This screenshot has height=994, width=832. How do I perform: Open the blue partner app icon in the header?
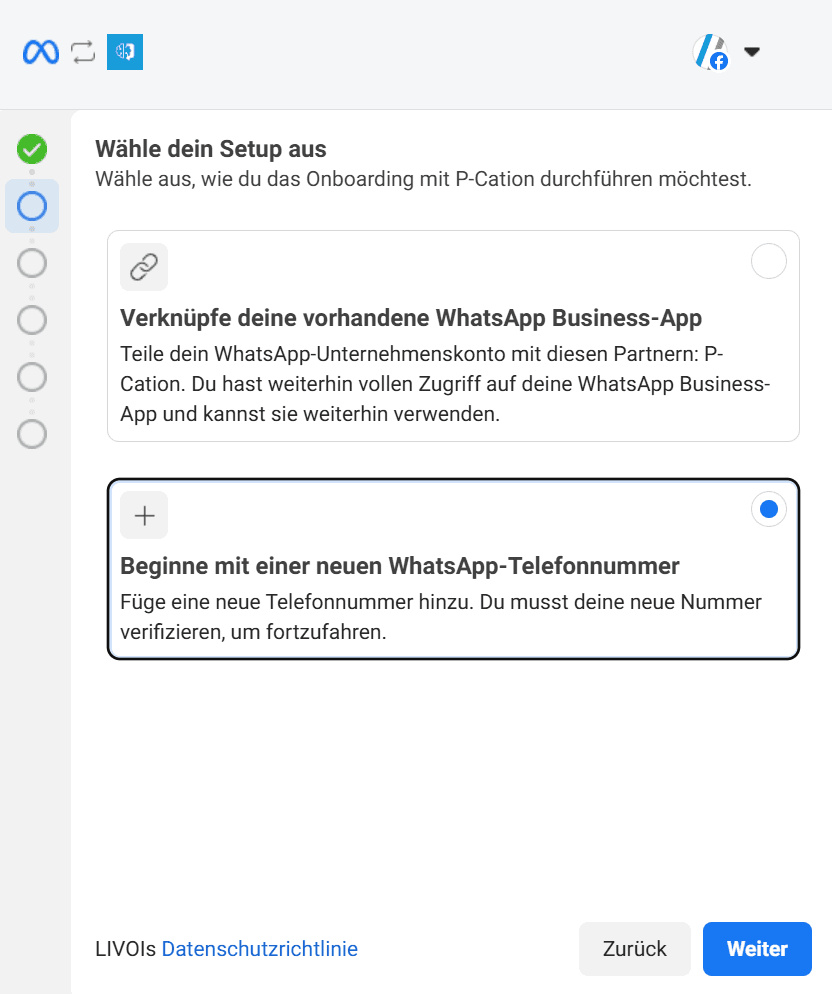(124, 52)
